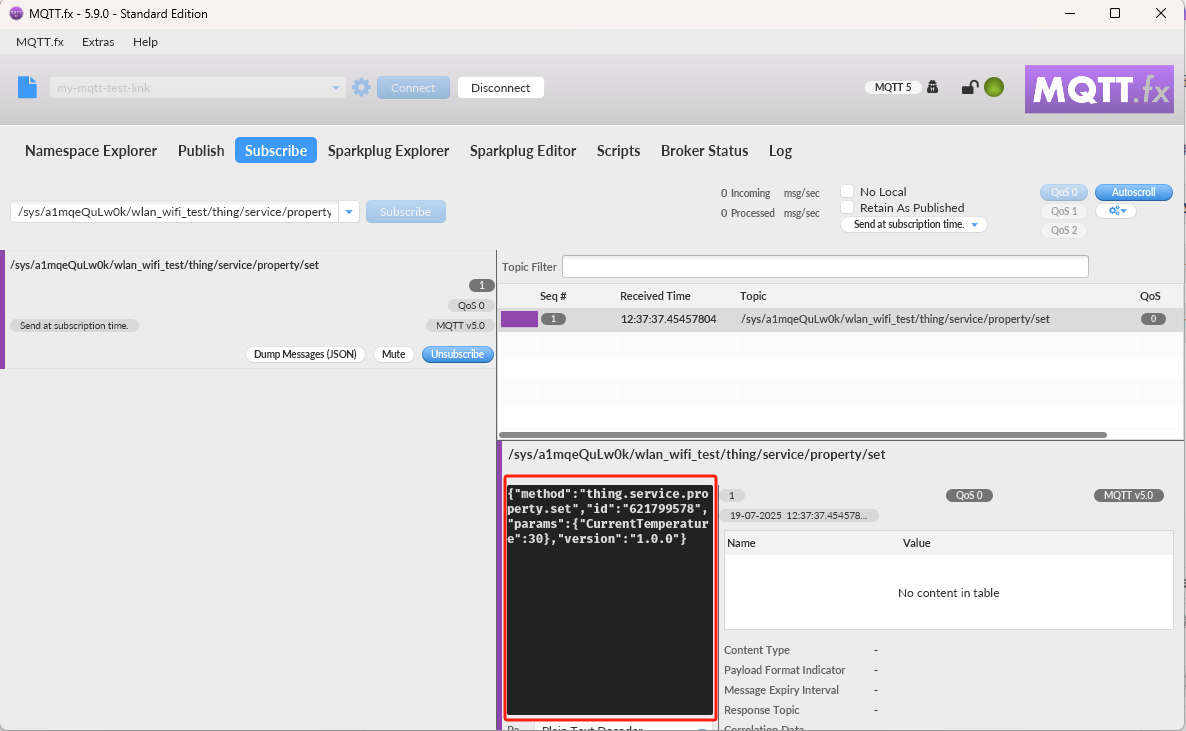The width and height of the screenshot is (1186, 731).
Task: Open the gears options menu below Autoscroll
Action: click(x=1116, y=211)
